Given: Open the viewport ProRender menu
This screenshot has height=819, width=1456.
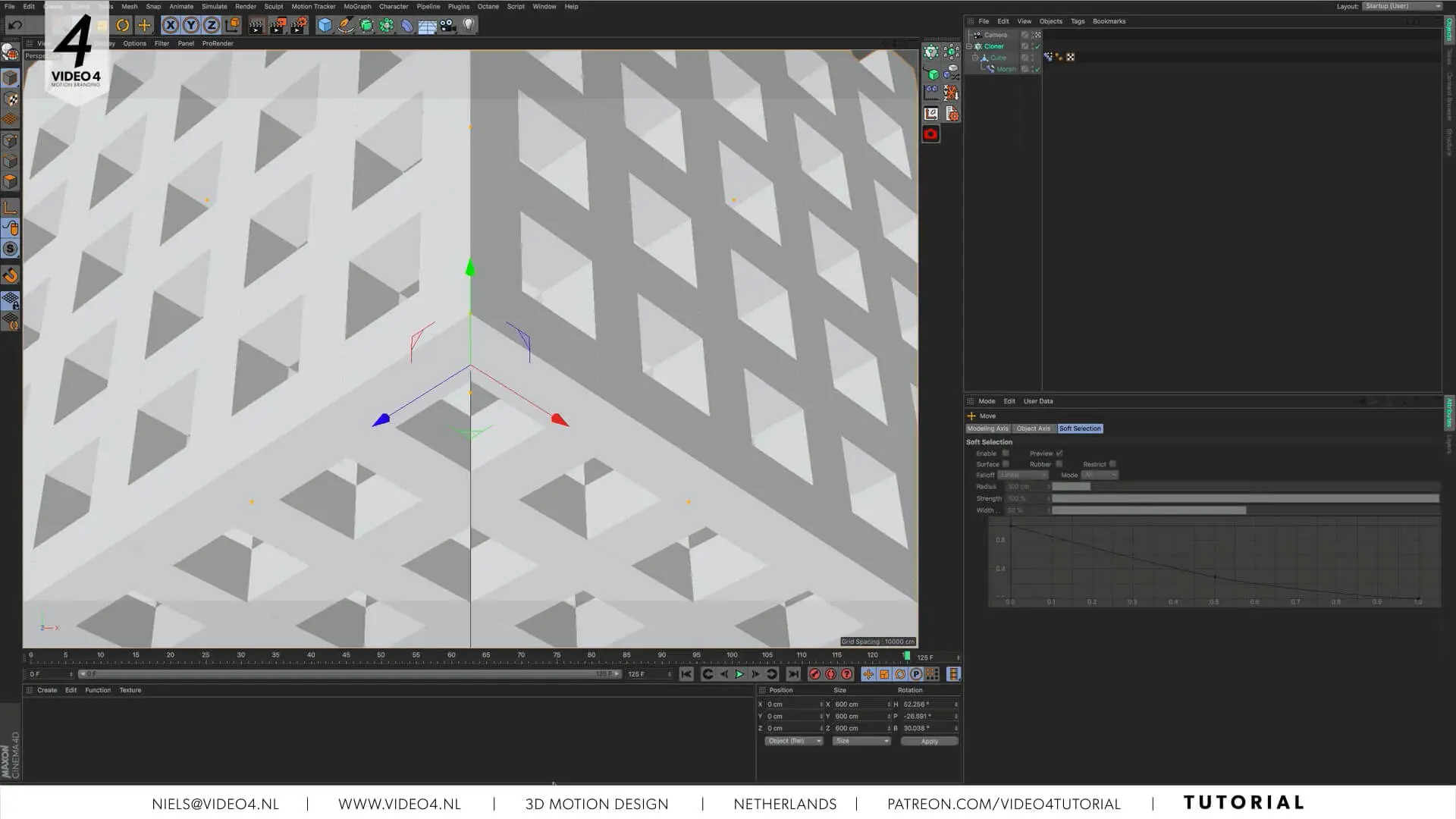Looking at the screenshot, I should (218, 43).
